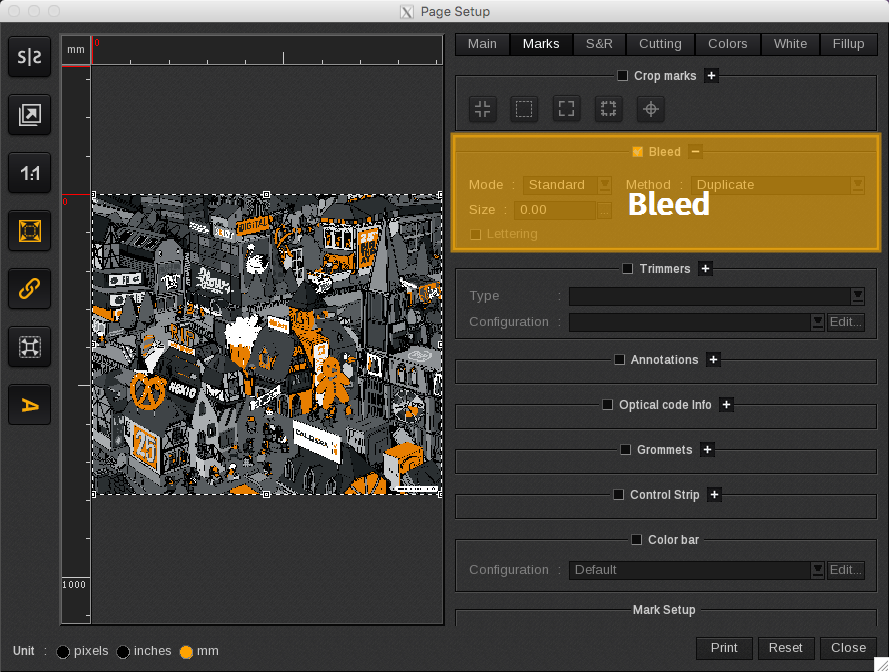
Task: Click the artwork preview image
Action: coord(267,344)
